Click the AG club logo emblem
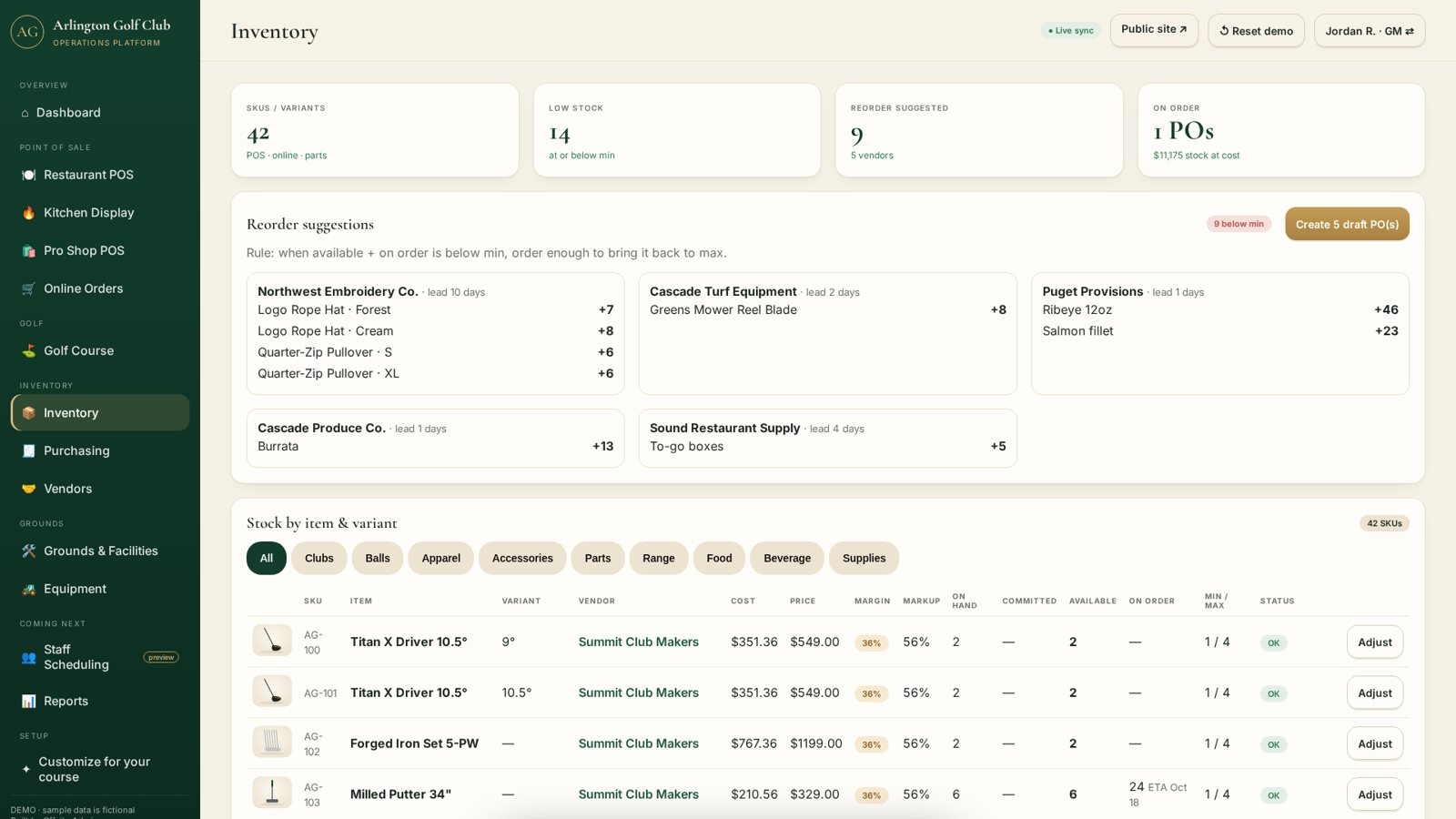The height and width of the screenshot is (819, 1456). click(27, 32)
